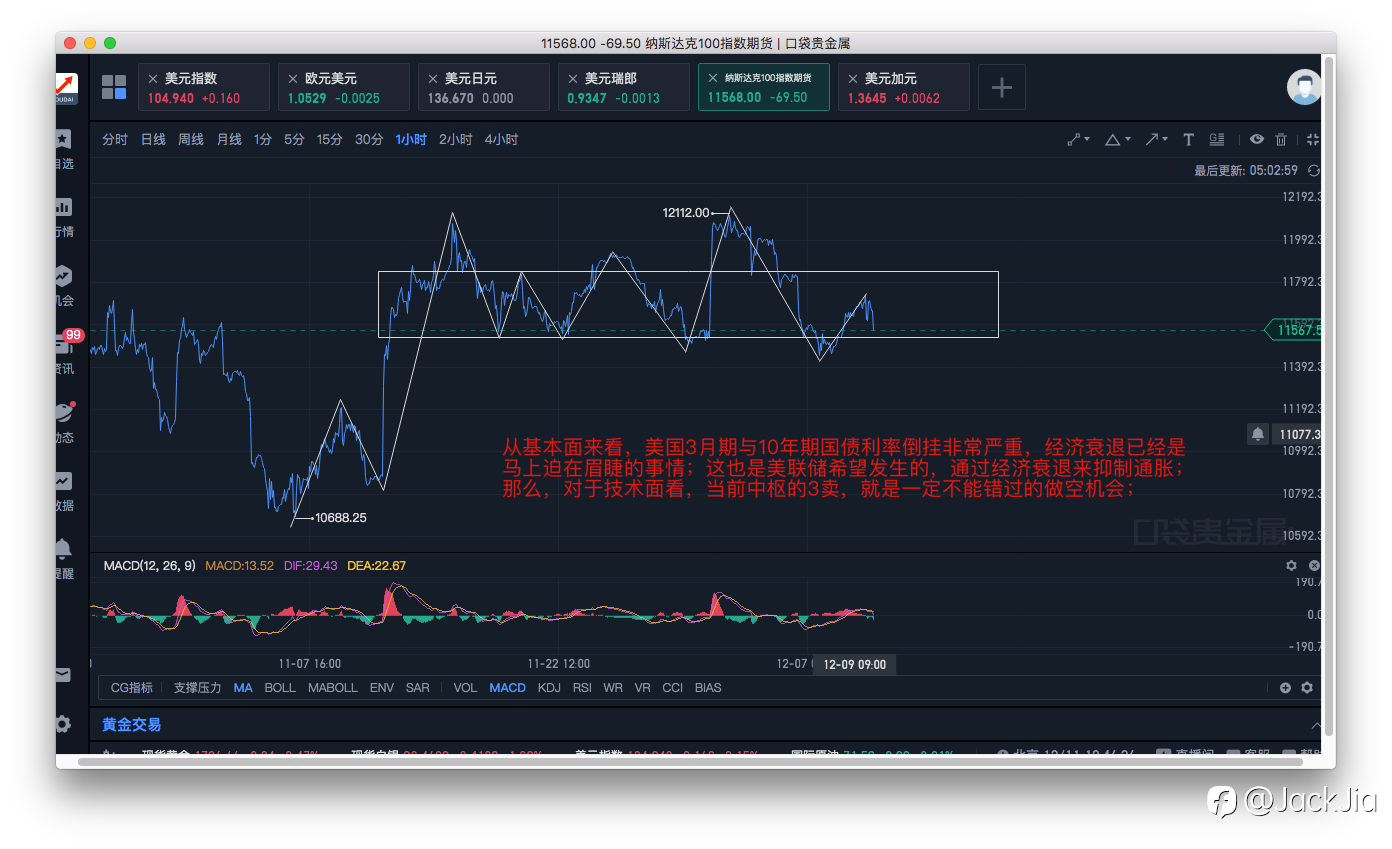The image size is (1392, 849).
Task: Toggle drawings visibility with the eye icon
Action: (1257, 140)
